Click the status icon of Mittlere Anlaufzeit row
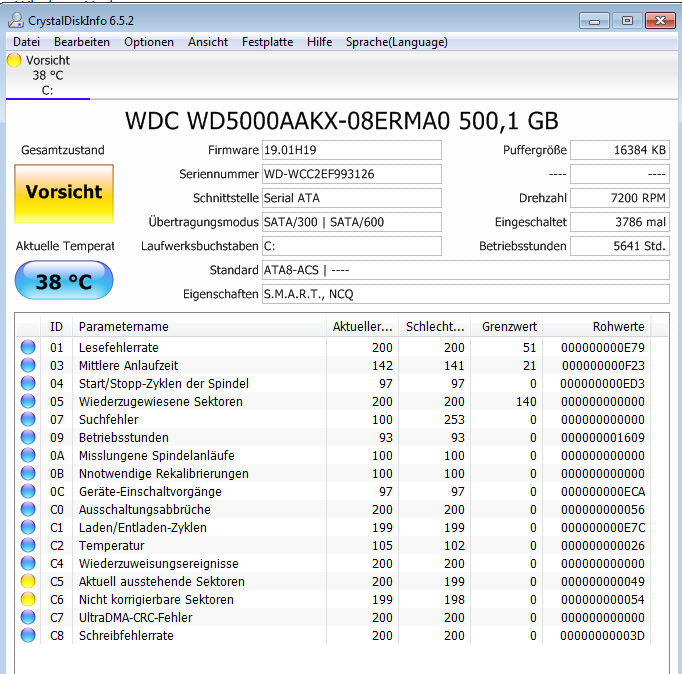This screenshot has height=674, width=682. 28,365
